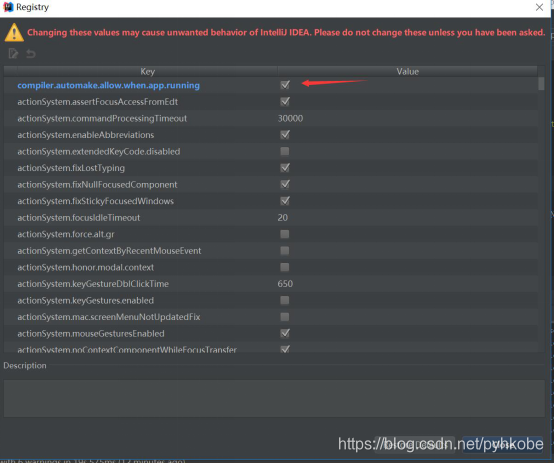
Task: Select the actionSystem.commandProcessingTimeout key
Action: pyautogui.click(x=102, y=118)
